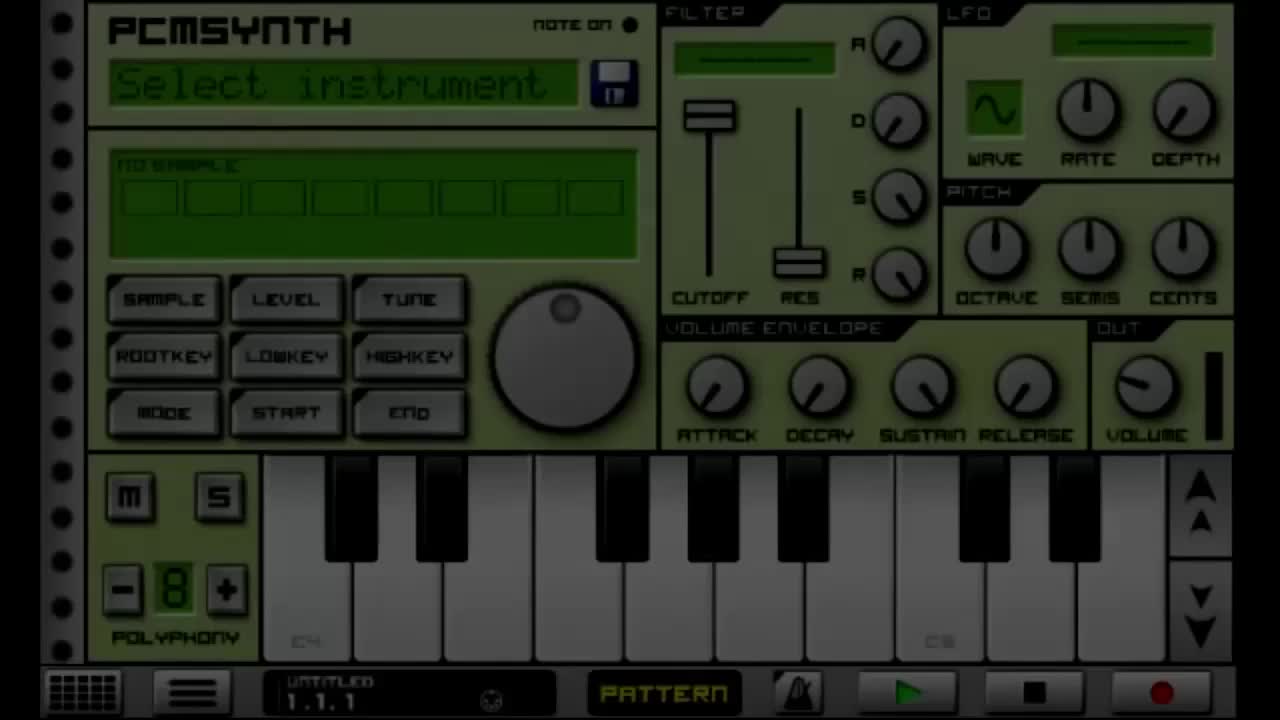Click the LFO RATE knob
Image resolution: width=1280 pixels, height=720 pixels.
click(x=1089, y=109)
